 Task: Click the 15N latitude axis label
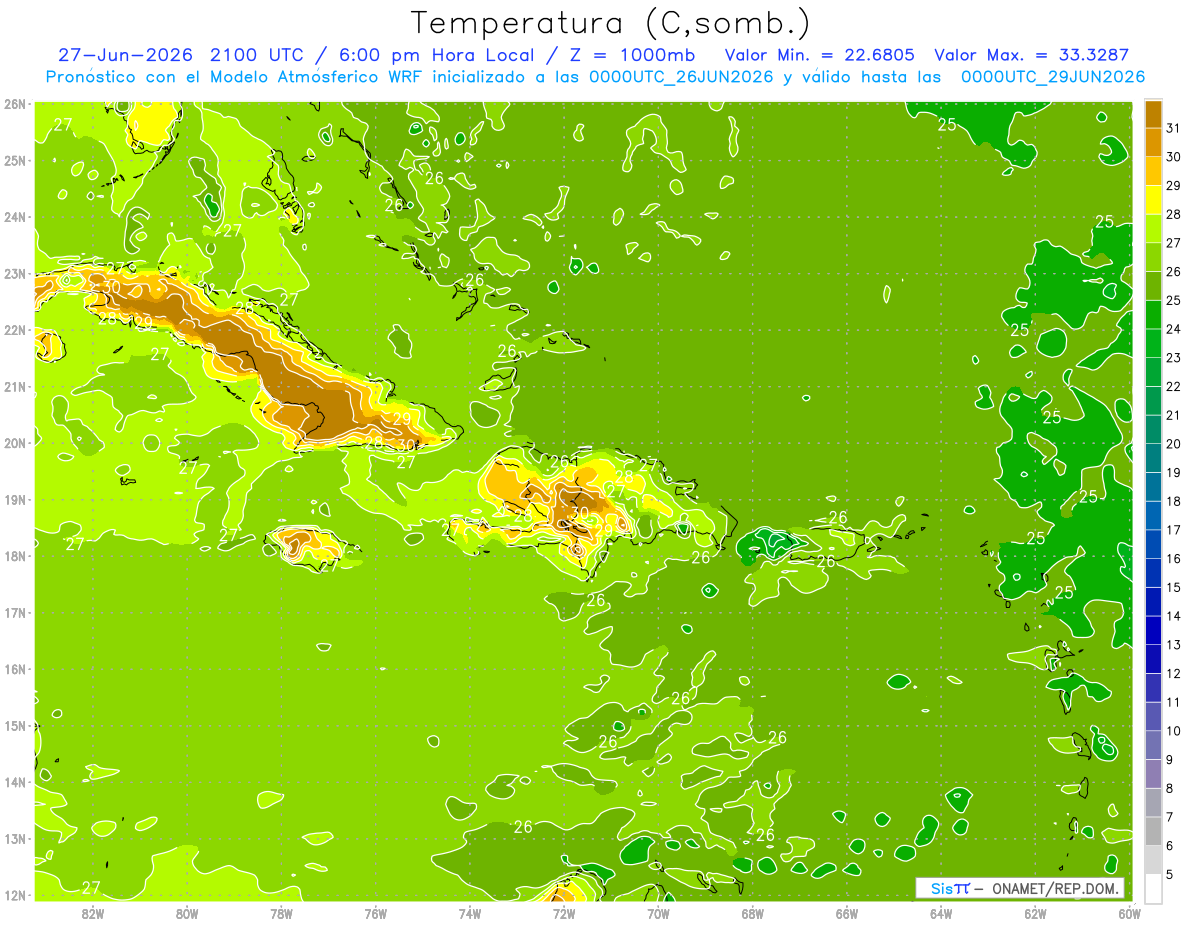point(15,725)
